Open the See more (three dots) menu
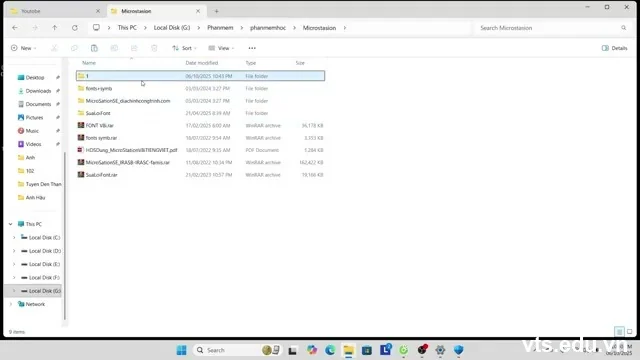Image resolution: width=640 pixels, height=360 pixels. [x=252, y=48]
